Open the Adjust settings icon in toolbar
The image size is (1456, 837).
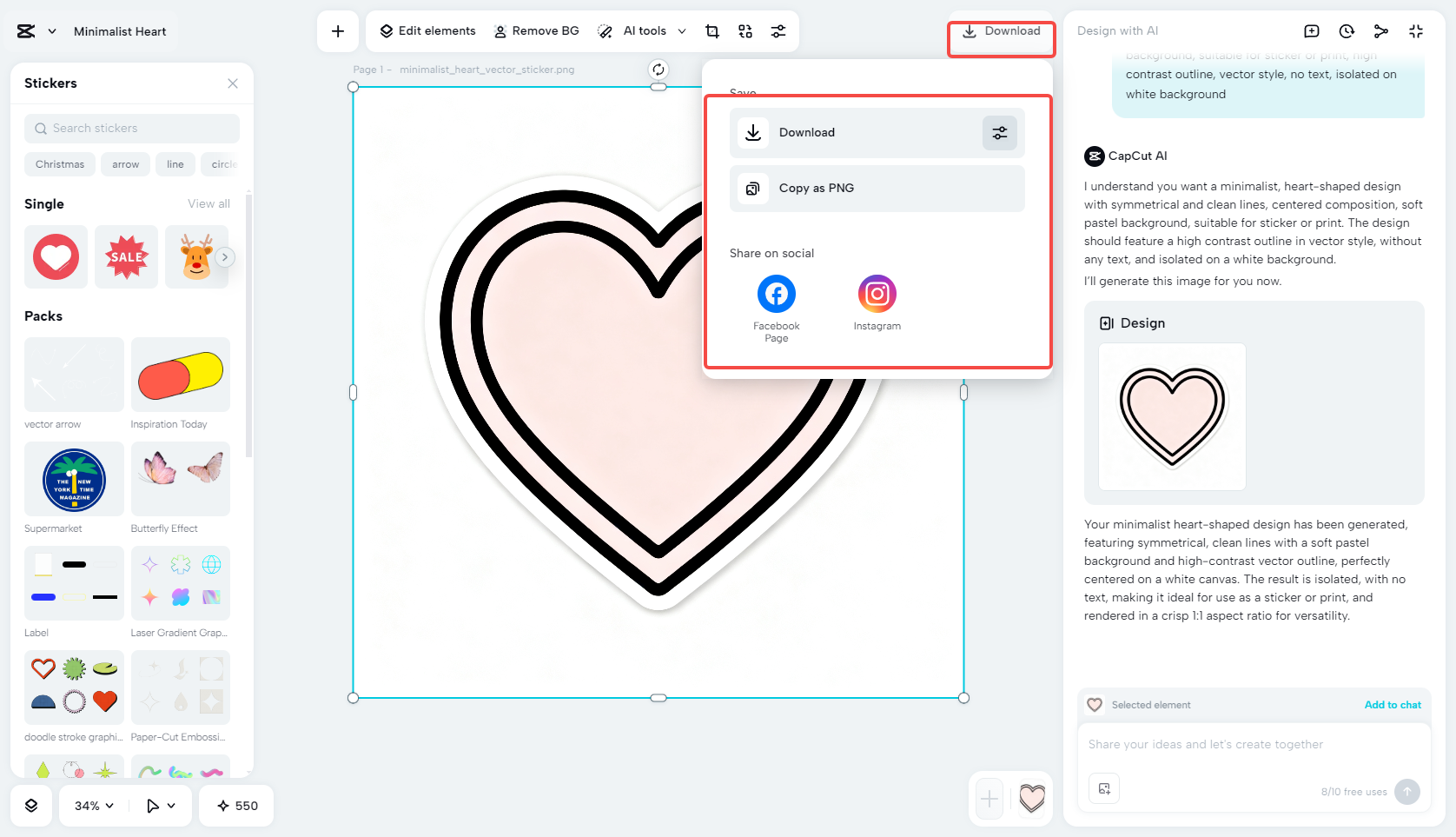tap(778, 30)
